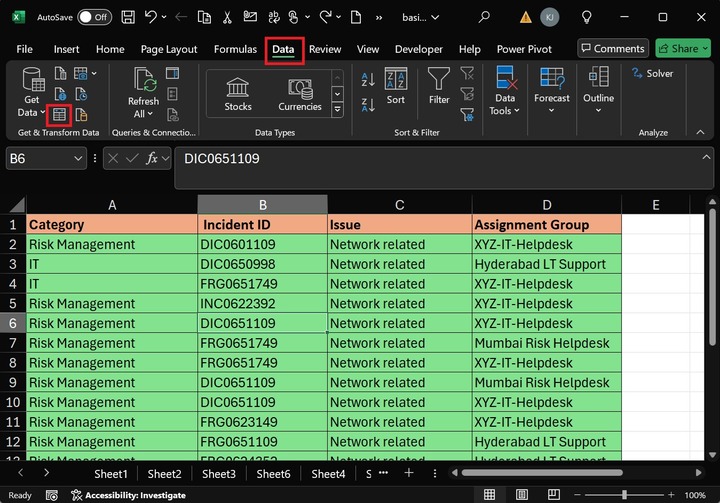The image size is (720, 503).
Task: Click the Save icon in title bar
Action: point(127,17)
